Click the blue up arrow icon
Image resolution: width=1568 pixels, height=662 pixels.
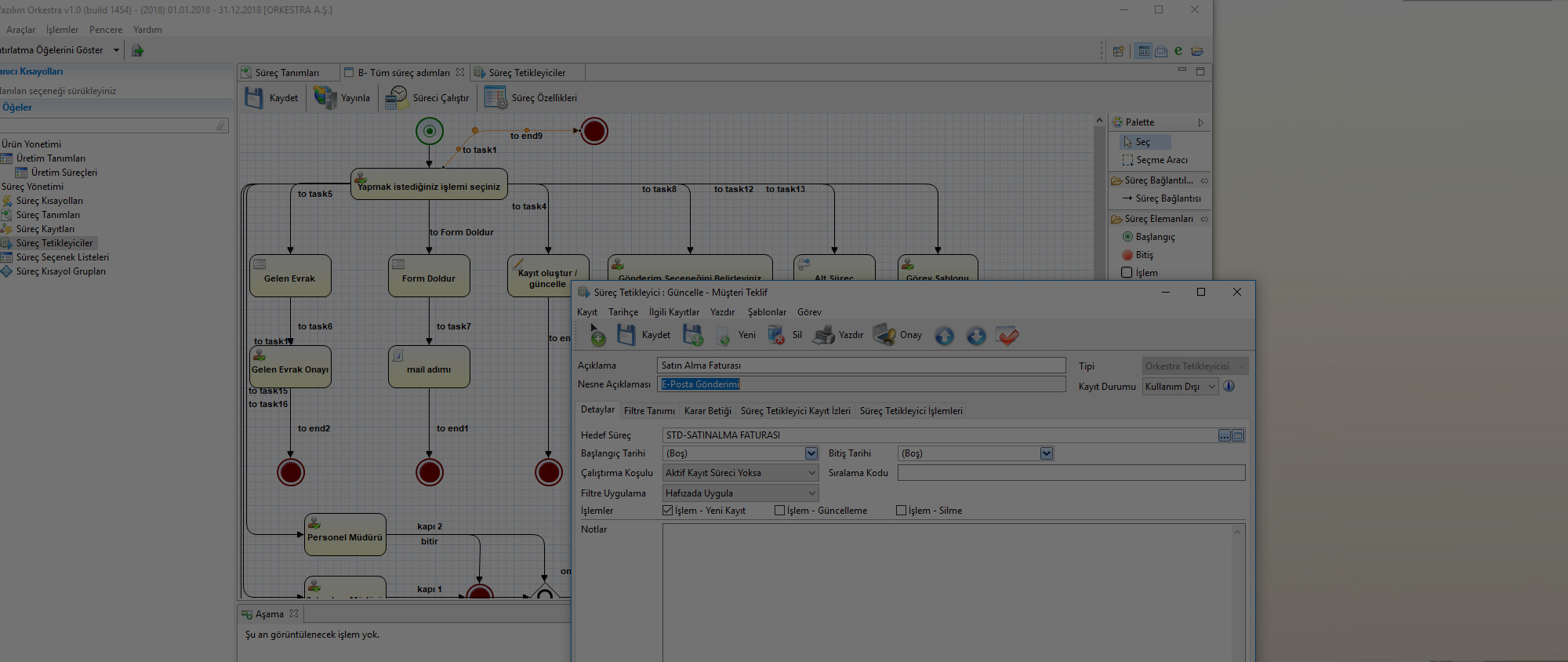944,336
